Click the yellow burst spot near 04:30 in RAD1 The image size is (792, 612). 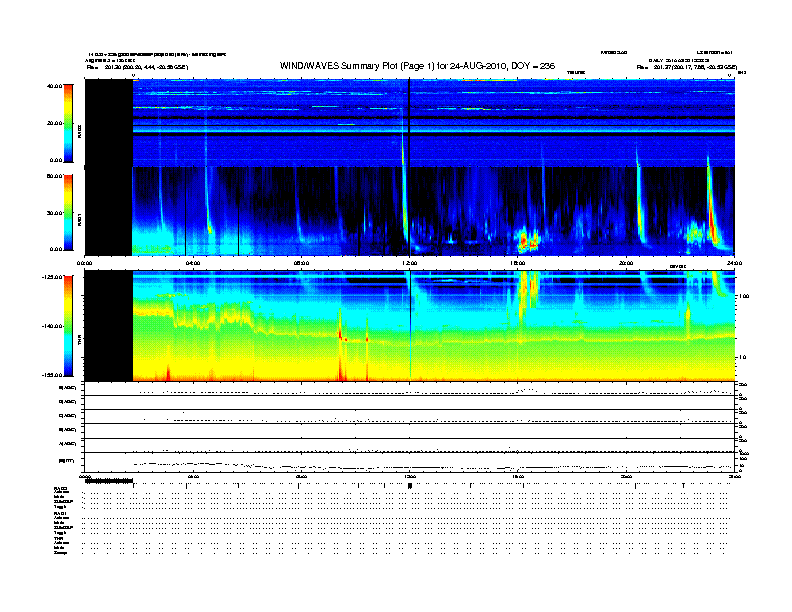coord(209,228)
